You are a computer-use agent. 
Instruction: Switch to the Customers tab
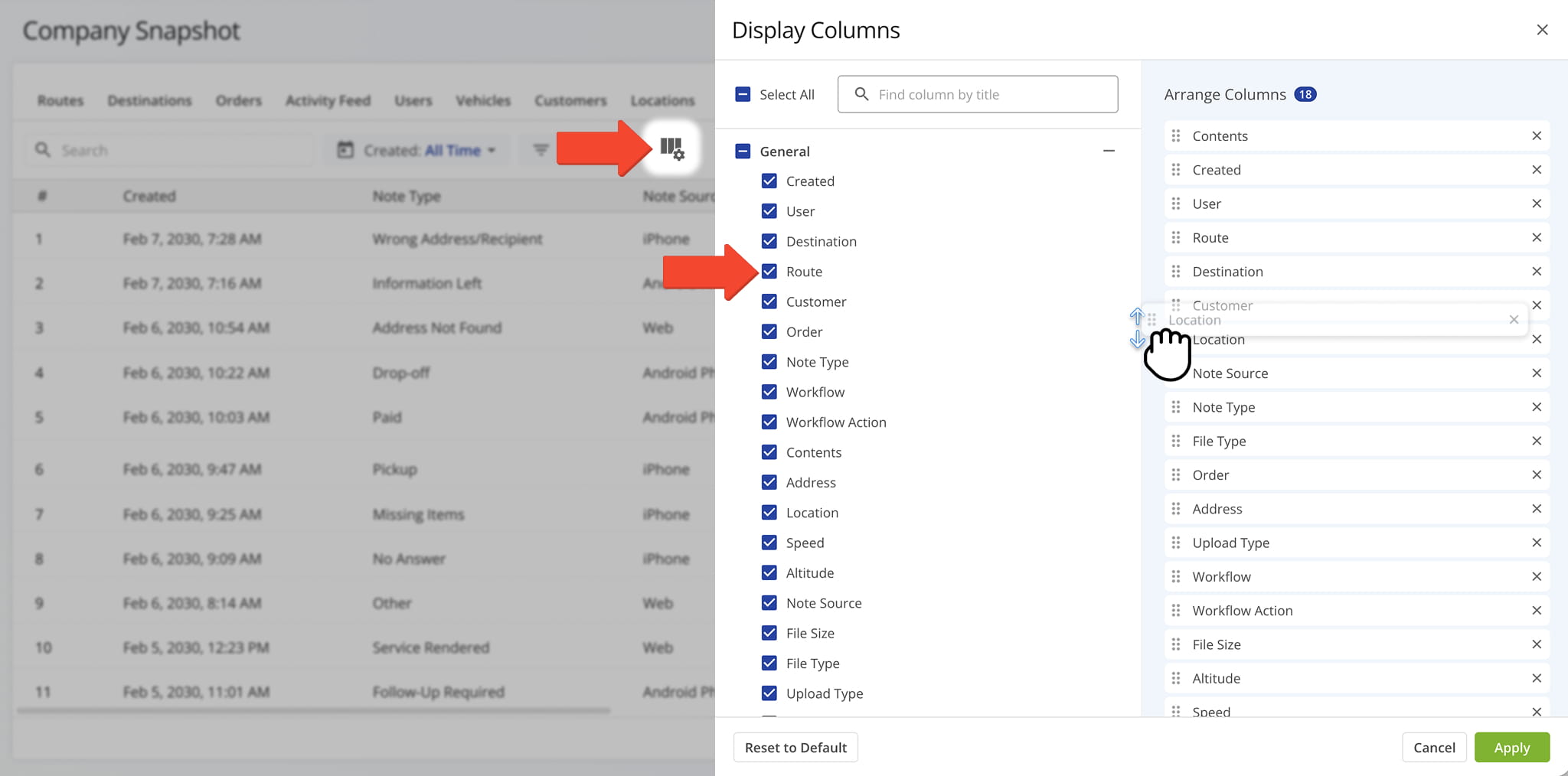click(570, 100)
